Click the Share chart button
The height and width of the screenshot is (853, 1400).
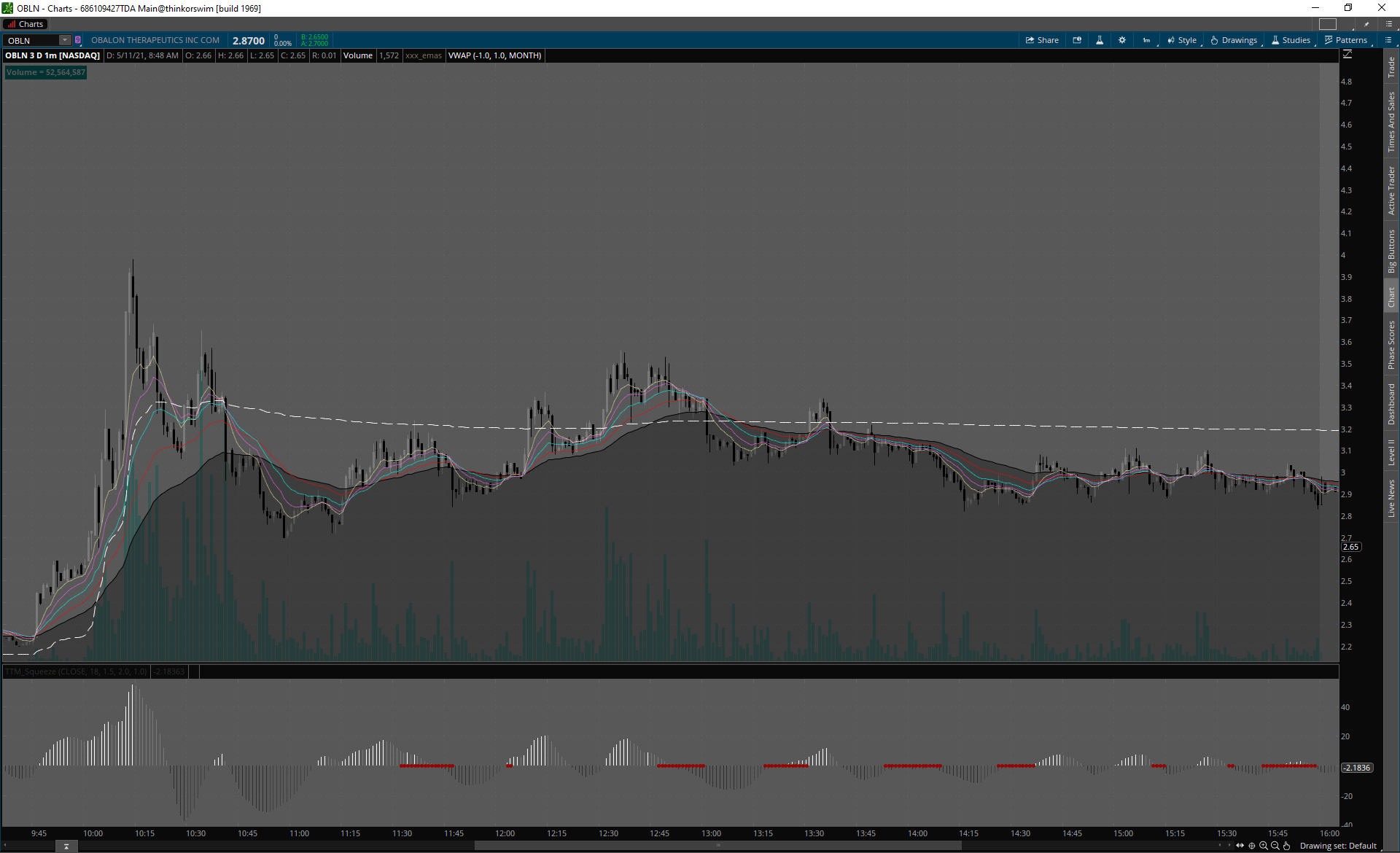coord(1042,40)
